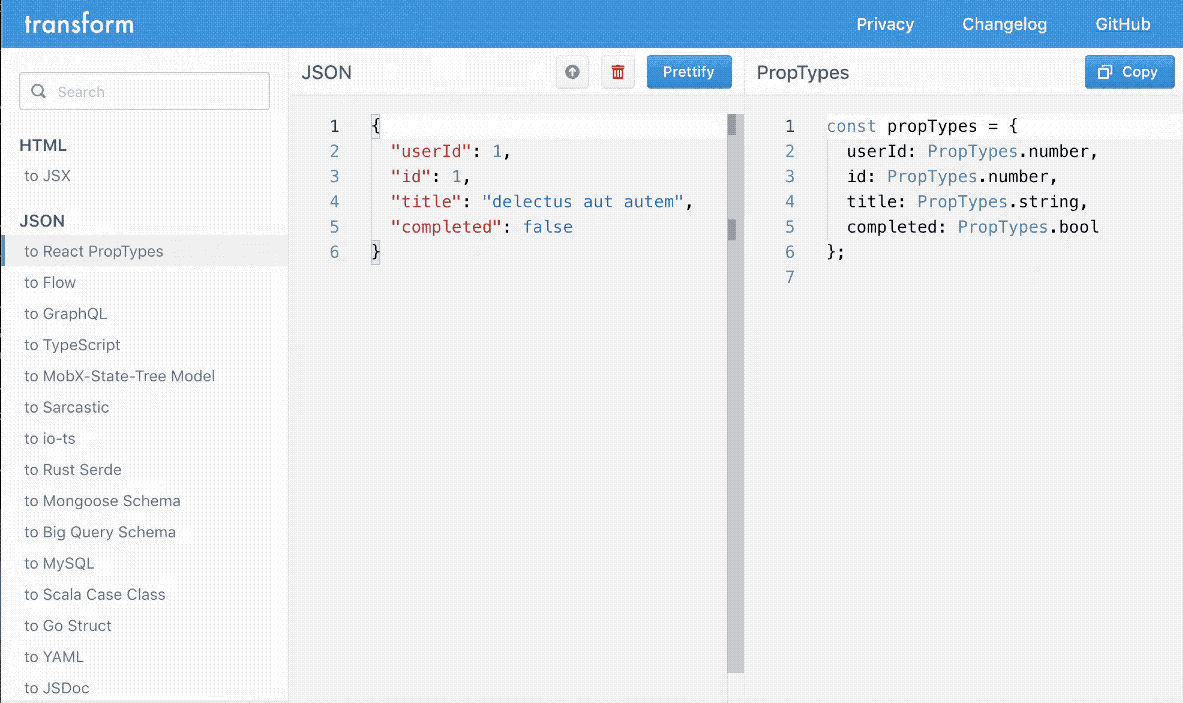Select the 'to TypeScript' converter
This screenshot has width=1183, height=703.
click(69, 344)
